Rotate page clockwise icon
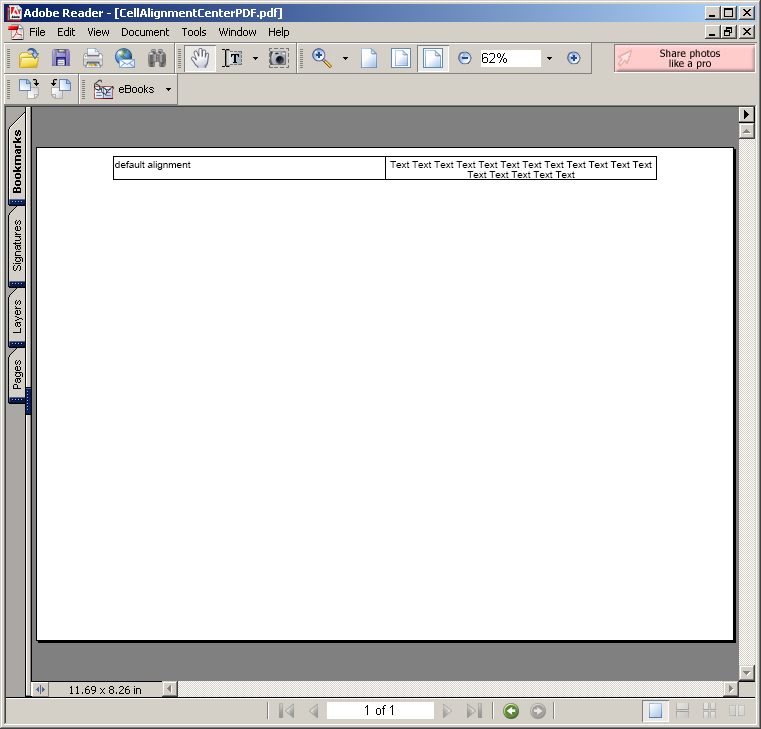Viewport: 761px width, 729px height. (x=29, y=89)
